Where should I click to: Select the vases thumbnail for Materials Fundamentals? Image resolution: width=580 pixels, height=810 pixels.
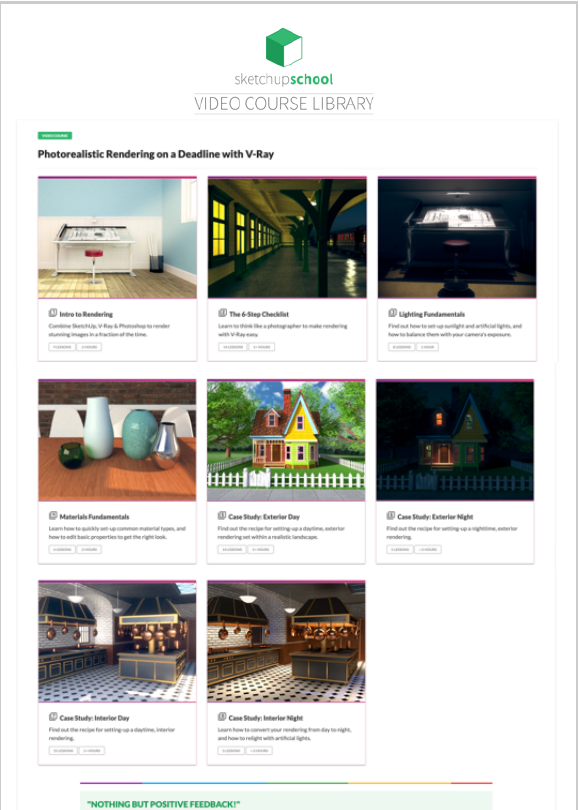[x=117, y=440]
